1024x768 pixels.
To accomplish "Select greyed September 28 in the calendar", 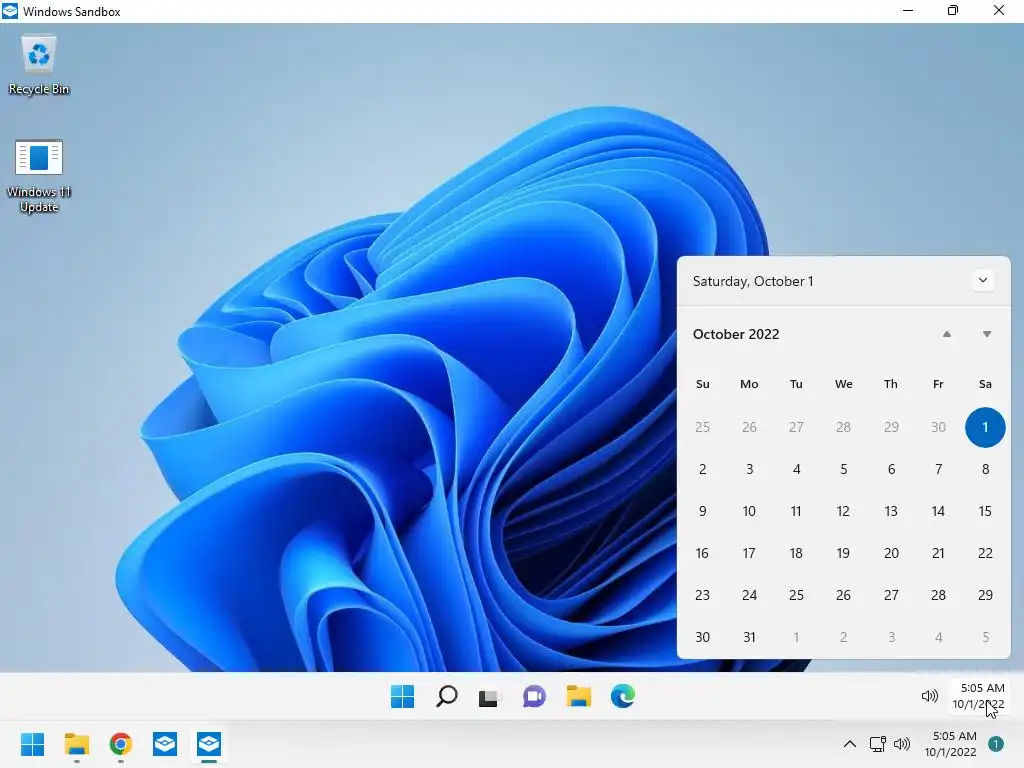I will (x=844, y=427).
